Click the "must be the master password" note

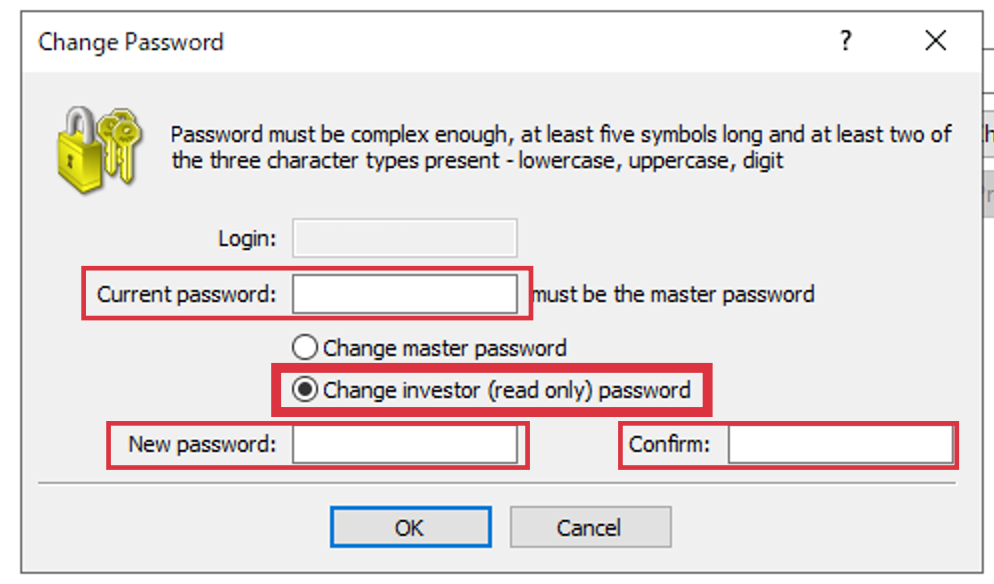(x=673, y=294)
